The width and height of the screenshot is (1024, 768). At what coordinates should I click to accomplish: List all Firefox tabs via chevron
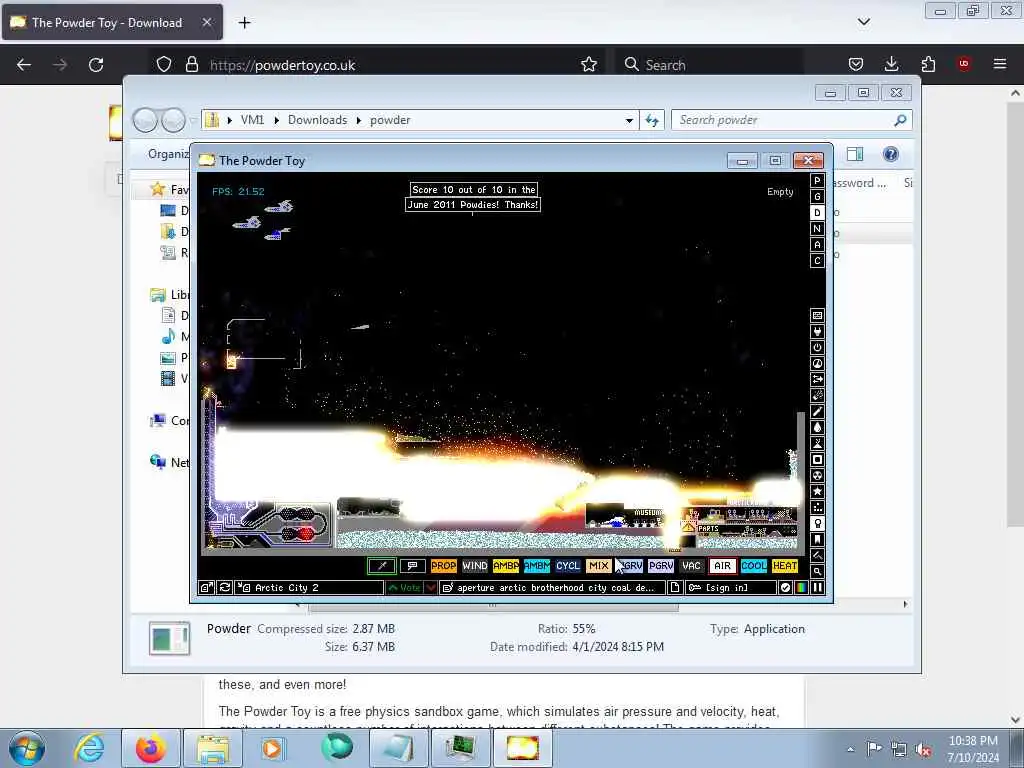pos(863,22)
